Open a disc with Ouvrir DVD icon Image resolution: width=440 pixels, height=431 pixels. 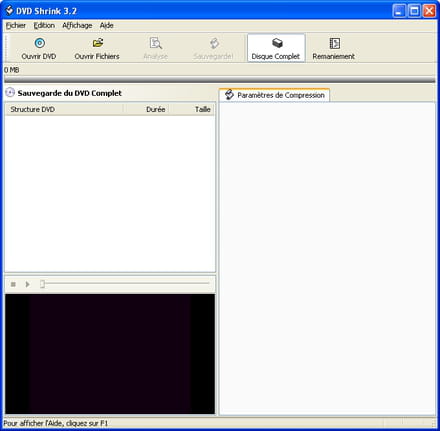(39, 43)
